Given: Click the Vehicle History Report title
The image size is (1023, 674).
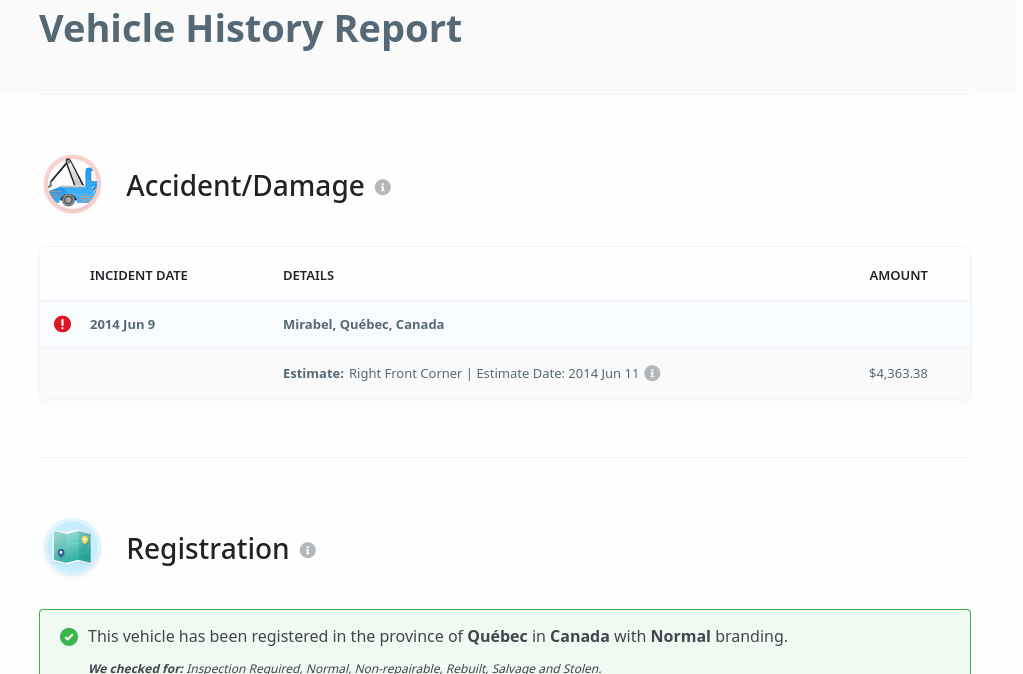Looking at the screenshot, I should coord(250,29).
